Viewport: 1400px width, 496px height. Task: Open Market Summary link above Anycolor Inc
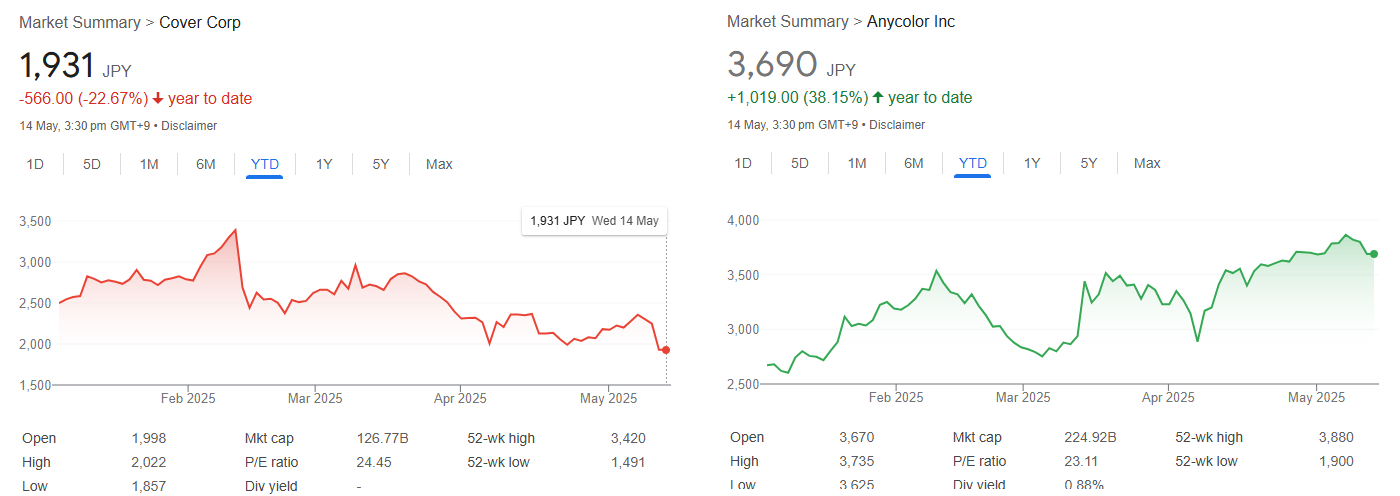(x=787, y=22)
